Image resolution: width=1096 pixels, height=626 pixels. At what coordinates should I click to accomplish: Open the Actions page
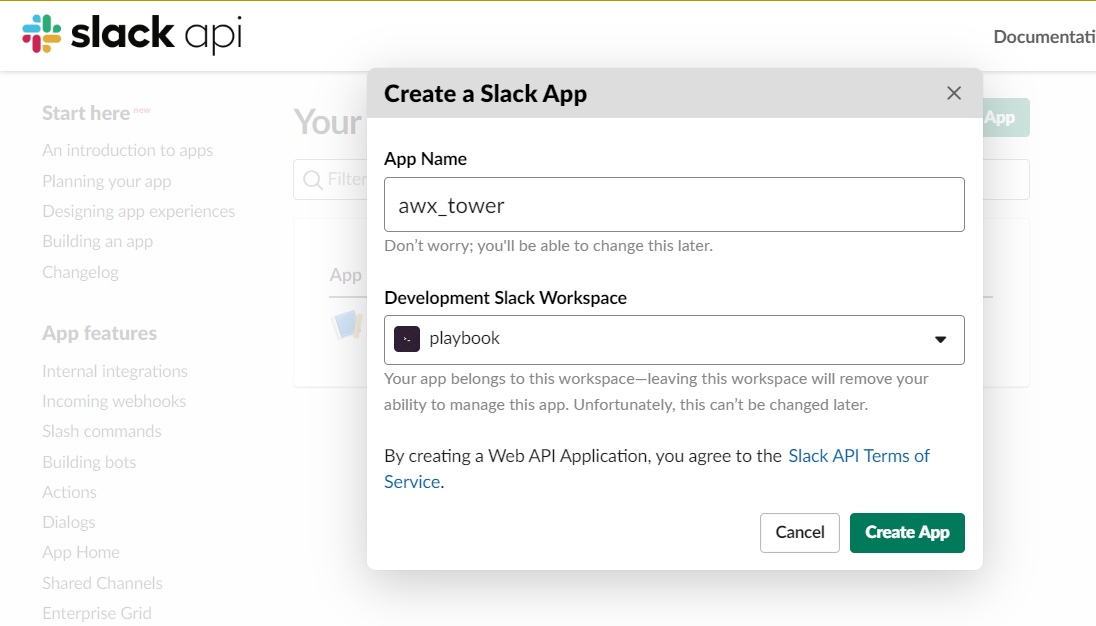tap(69, 492)
